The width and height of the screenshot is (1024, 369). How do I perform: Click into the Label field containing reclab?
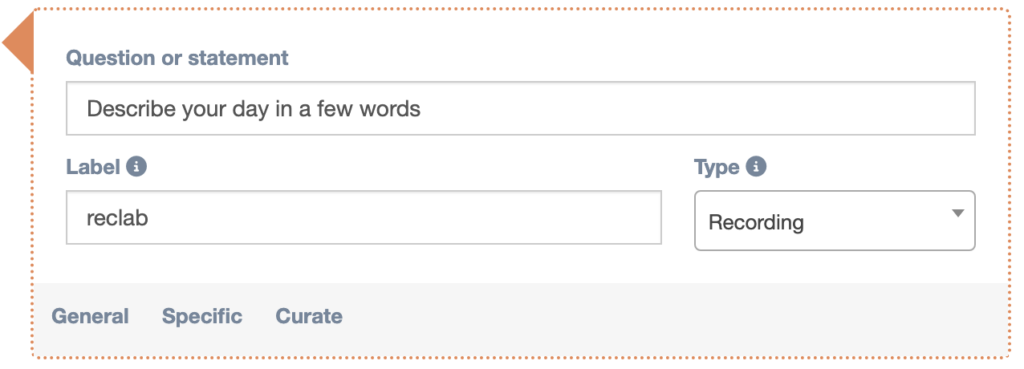tap(364, 217)
